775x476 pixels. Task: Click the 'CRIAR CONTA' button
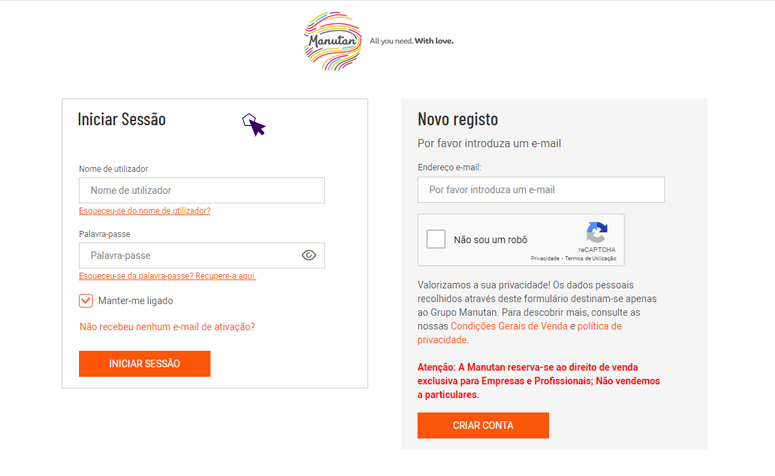(483, 426)
